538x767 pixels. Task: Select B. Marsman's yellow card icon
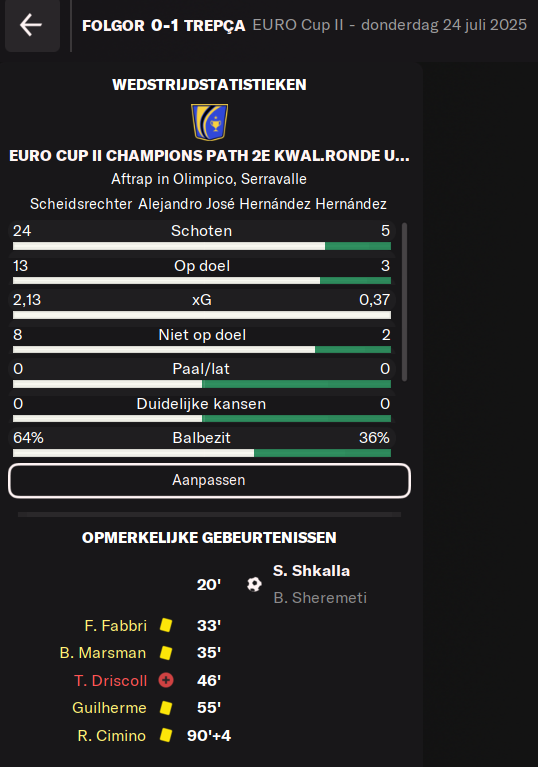(166, 653)
